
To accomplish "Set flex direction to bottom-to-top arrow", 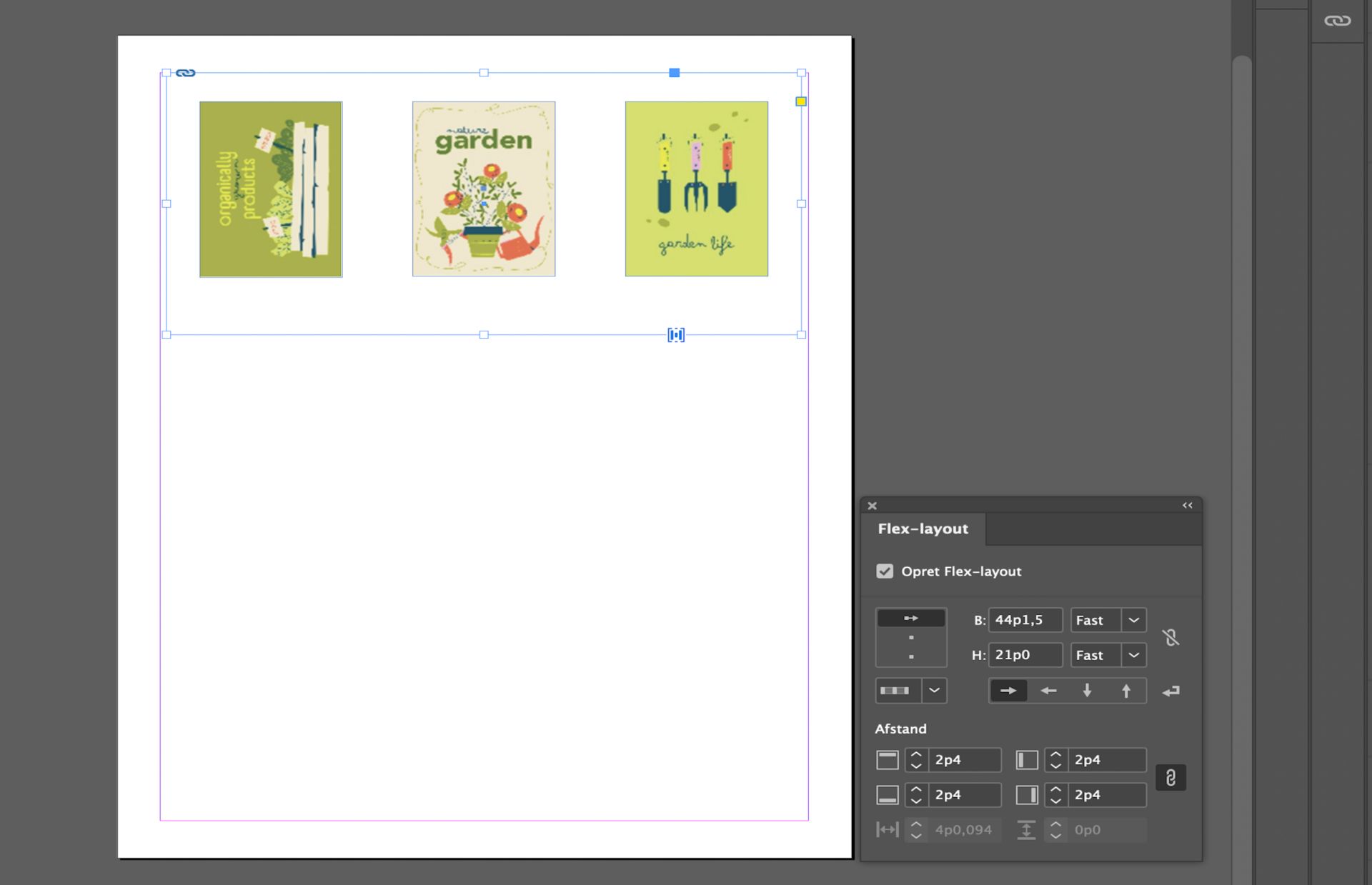I will coord(1126,691).
